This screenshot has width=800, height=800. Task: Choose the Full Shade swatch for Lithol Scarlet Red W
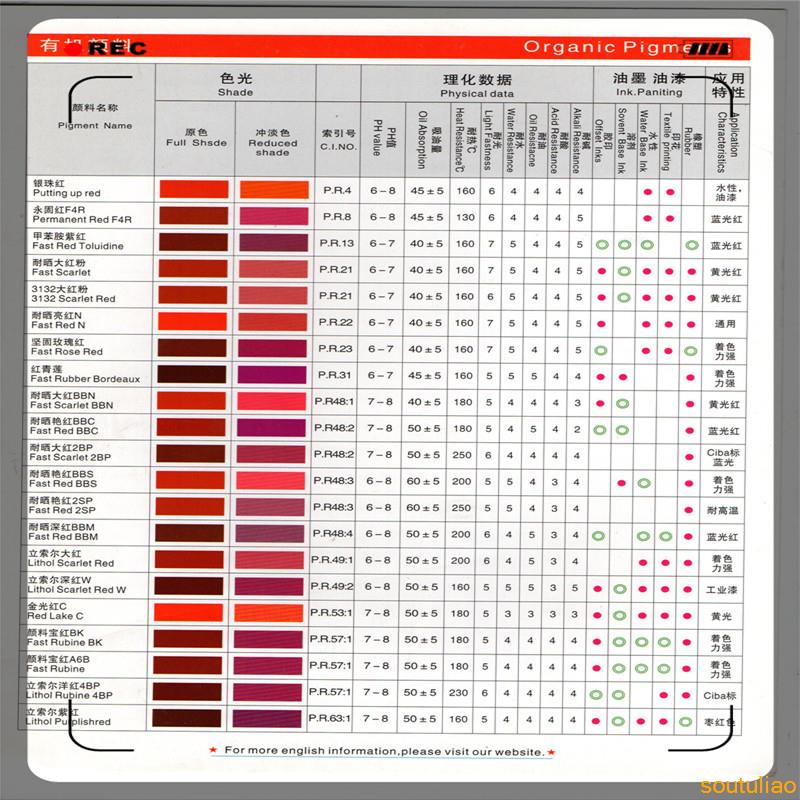(189, 586)
